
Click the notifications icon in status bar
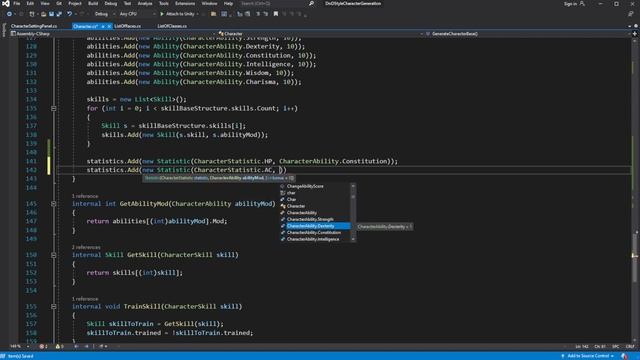pos(624,356)
